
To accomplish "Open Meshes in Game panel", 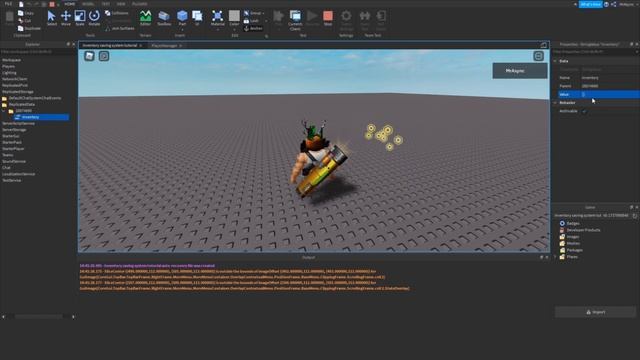I will coord(573,243).
